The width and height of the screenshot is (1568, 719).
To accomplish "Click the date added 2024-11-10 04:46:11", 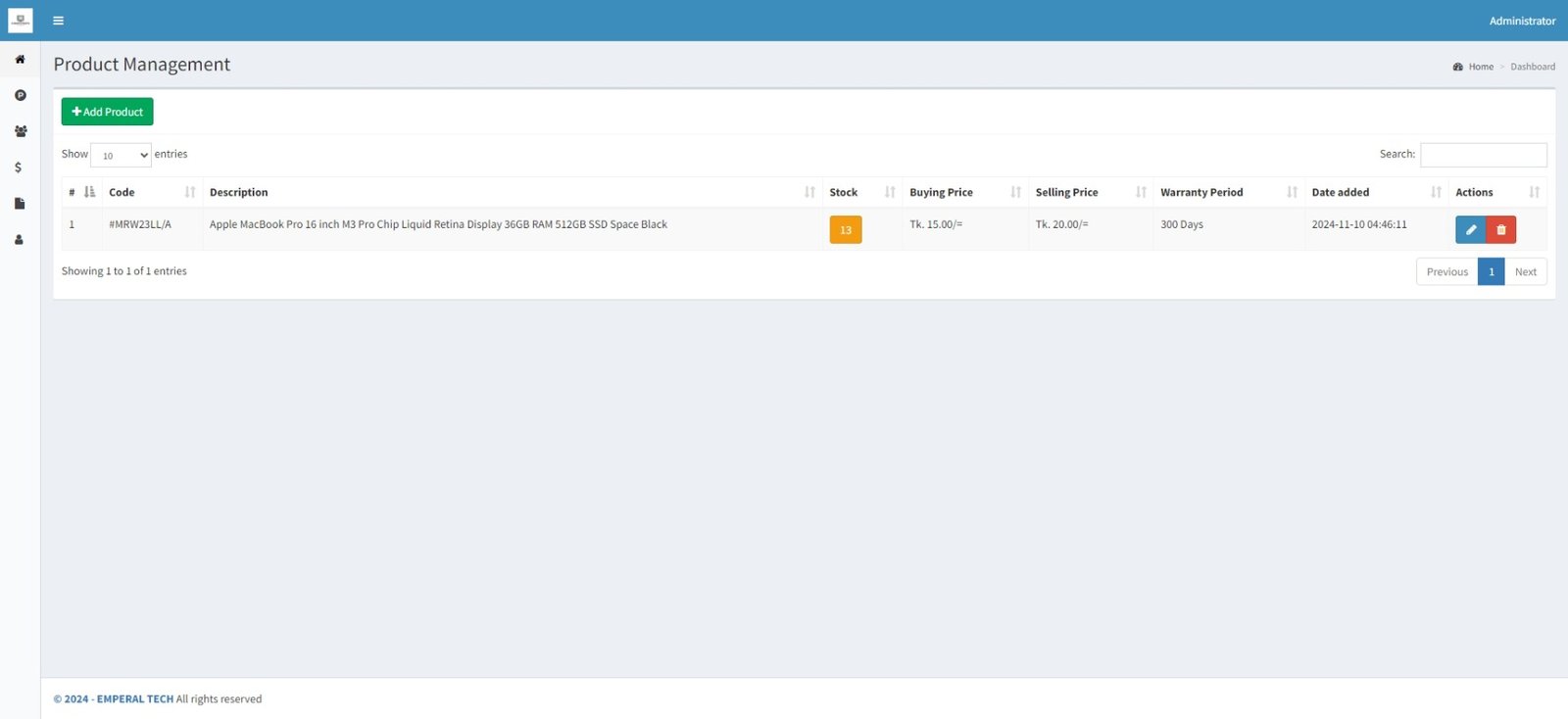I will [1359, 224].
